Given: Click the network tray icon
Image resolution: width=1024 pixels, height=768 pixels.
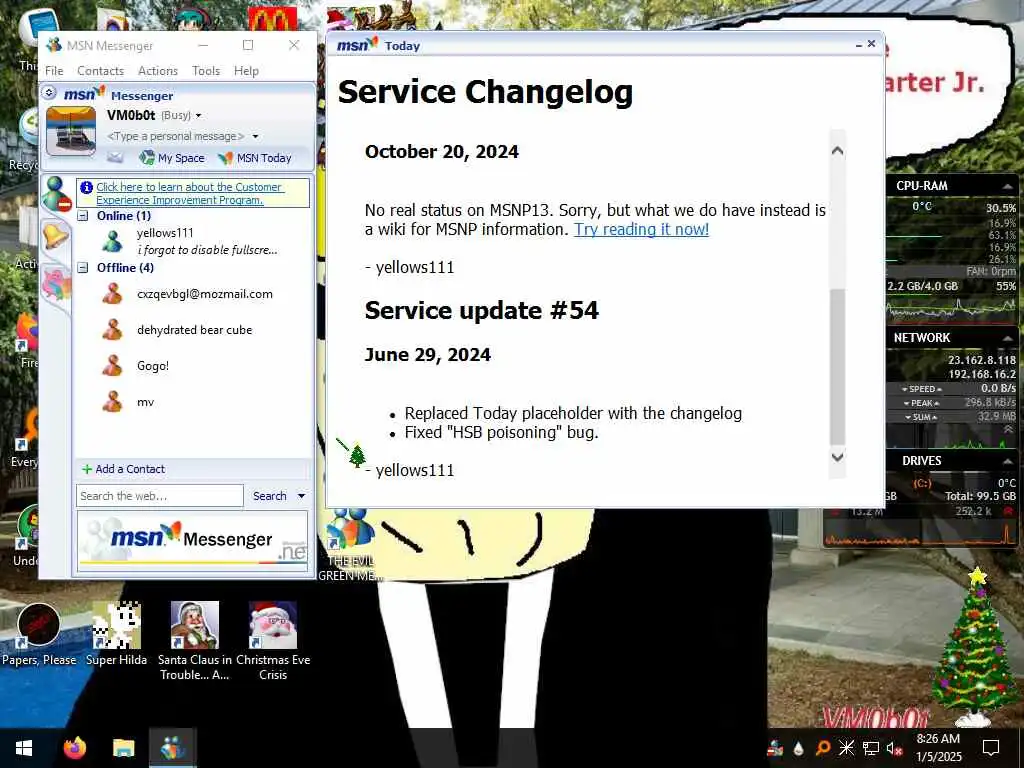Looking at the screenshot, I should [x=871, y=748].
